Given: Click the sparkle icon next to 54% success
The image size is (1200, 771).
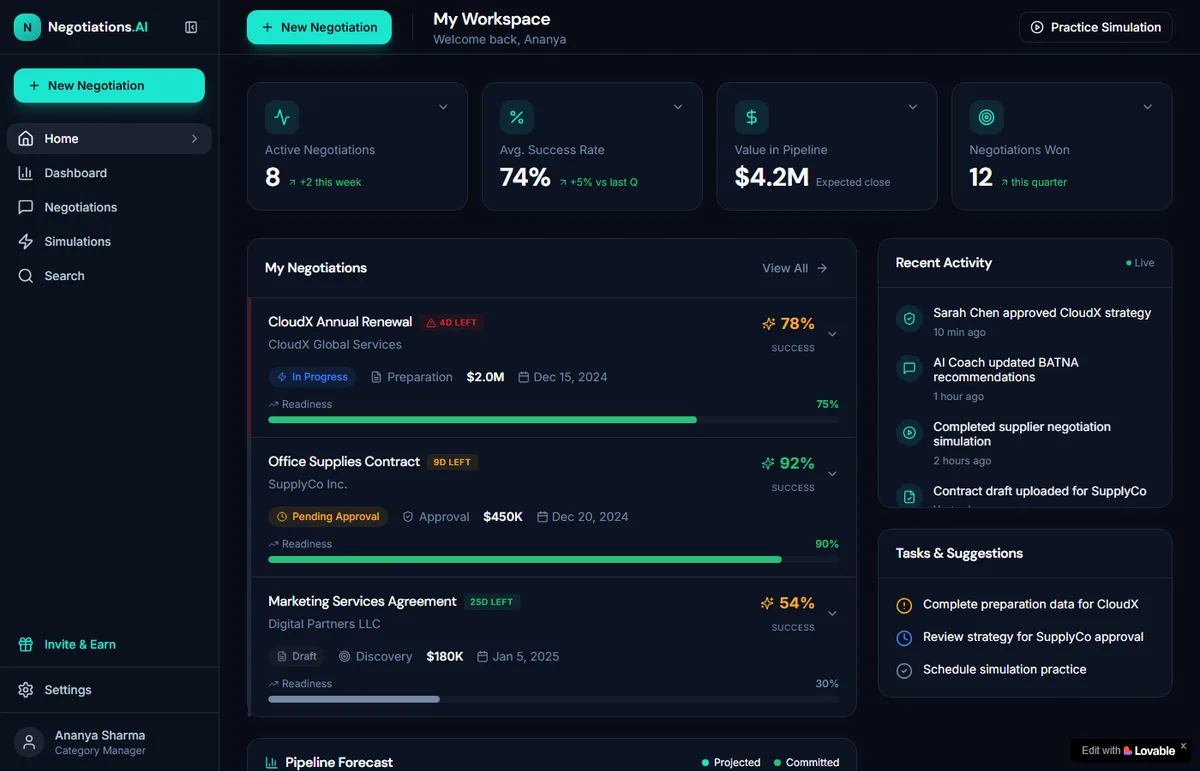Looking at the screenshot, I should coord(768,603).
